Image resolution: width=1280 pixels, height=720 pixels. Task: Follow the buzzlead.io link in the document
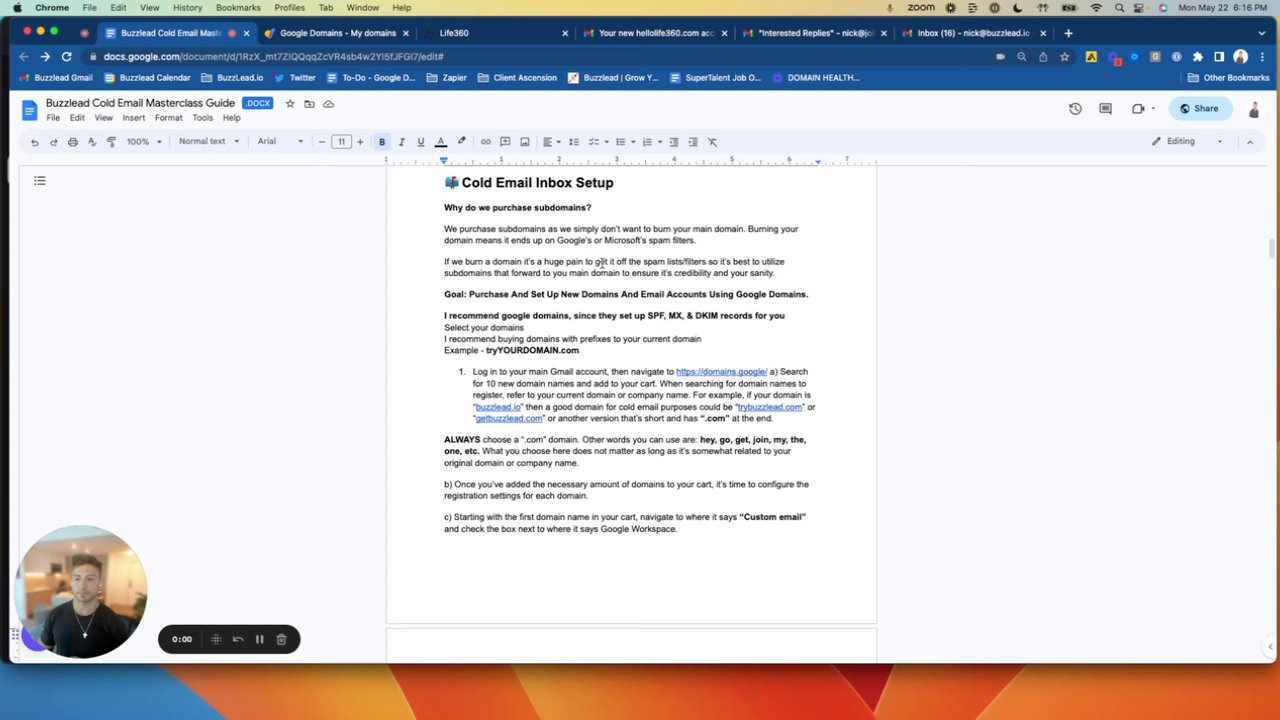(498, 407)
